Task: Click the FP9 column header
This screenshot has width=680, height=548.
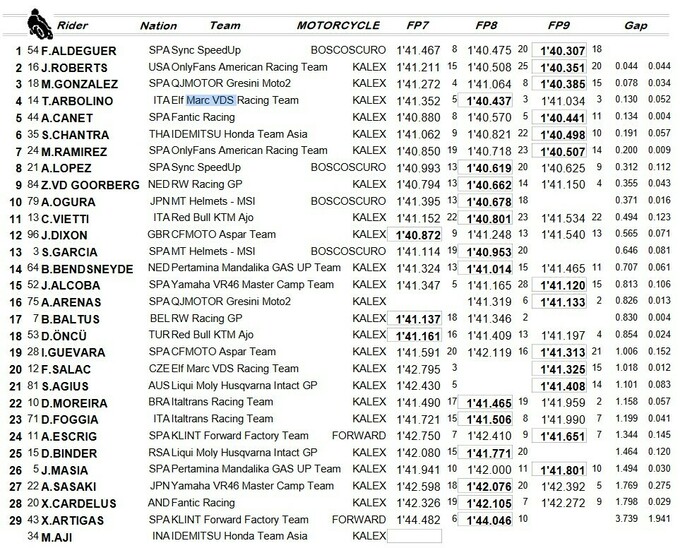Action: tap(560, 24)
